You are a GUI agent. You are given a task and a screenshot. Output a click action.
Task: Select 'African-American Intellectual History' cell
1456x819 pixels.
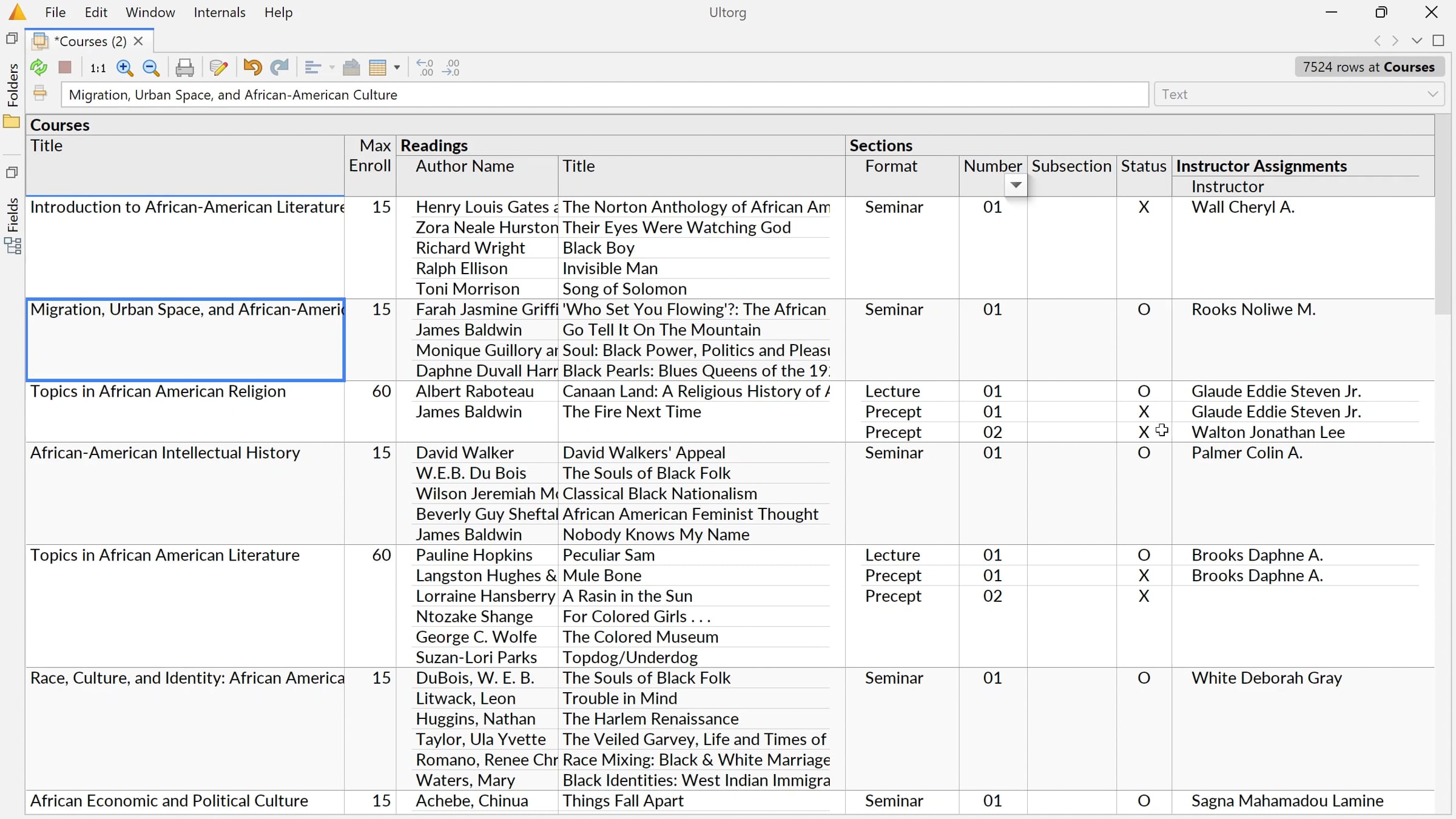click(x=185, y=493)
